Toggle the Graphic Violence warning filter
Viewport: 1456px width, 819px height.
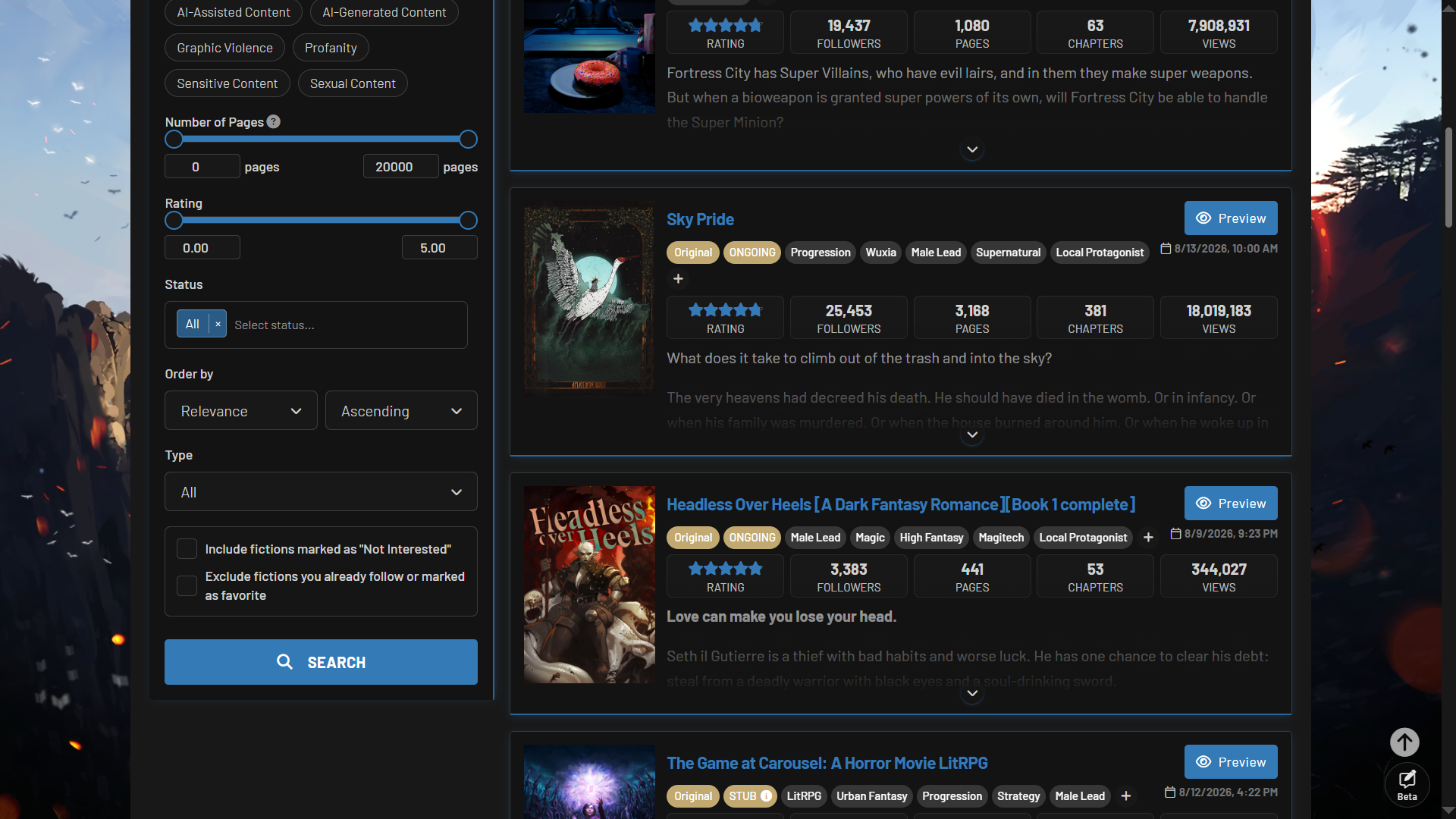click(224, 48)
